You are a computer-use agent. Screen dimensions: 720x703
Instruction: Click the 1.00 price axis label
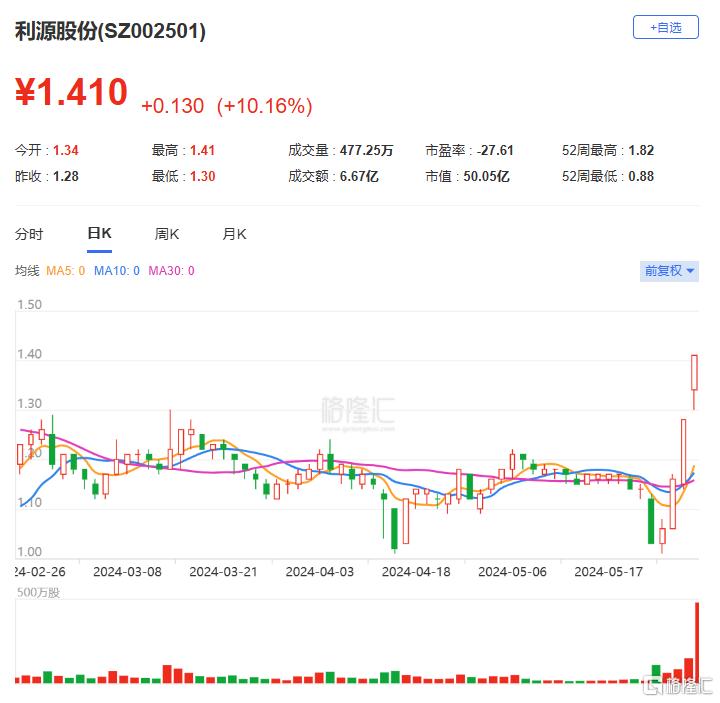click(29, 551)
